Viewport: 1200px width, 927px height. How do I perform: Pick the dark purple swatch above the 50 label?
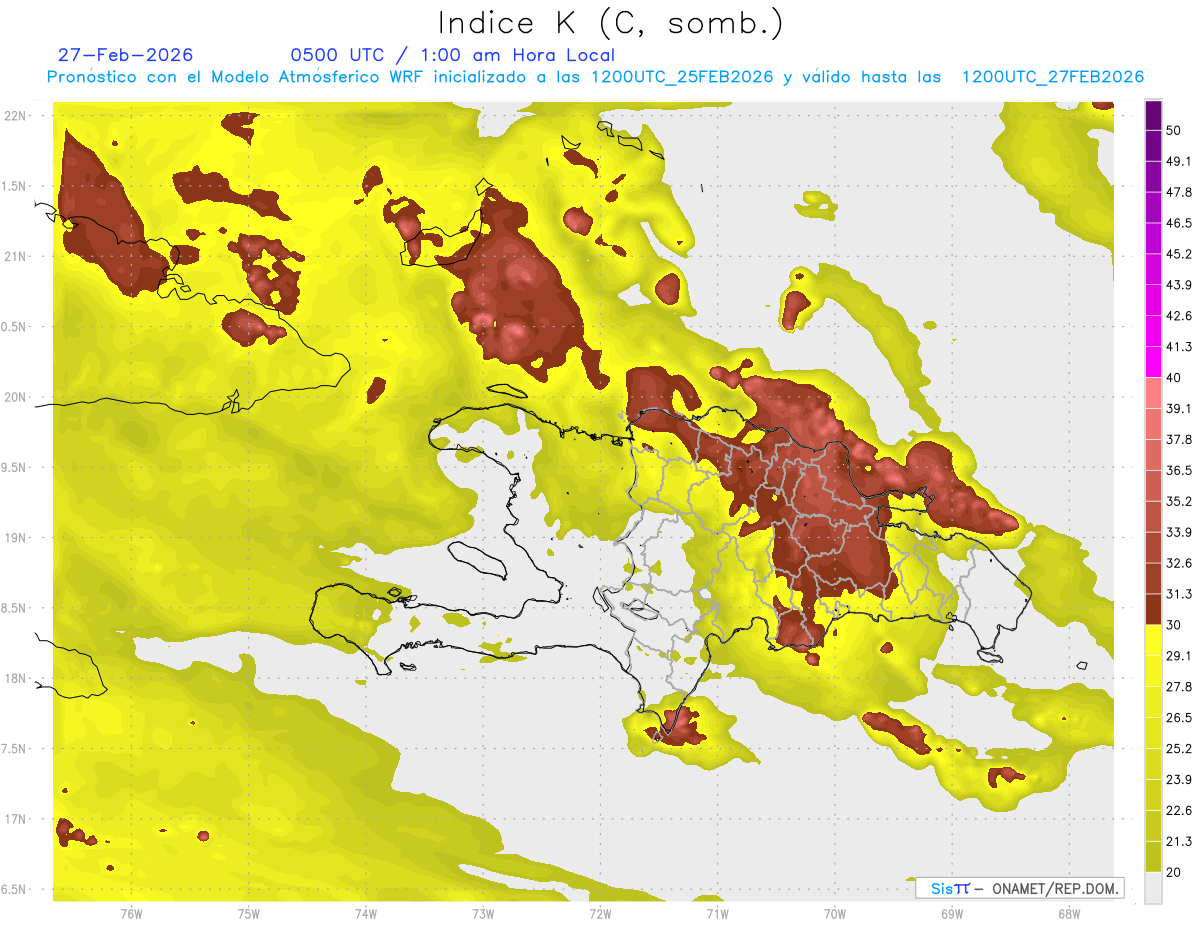pyautogui.click(x=1154, y=115)
